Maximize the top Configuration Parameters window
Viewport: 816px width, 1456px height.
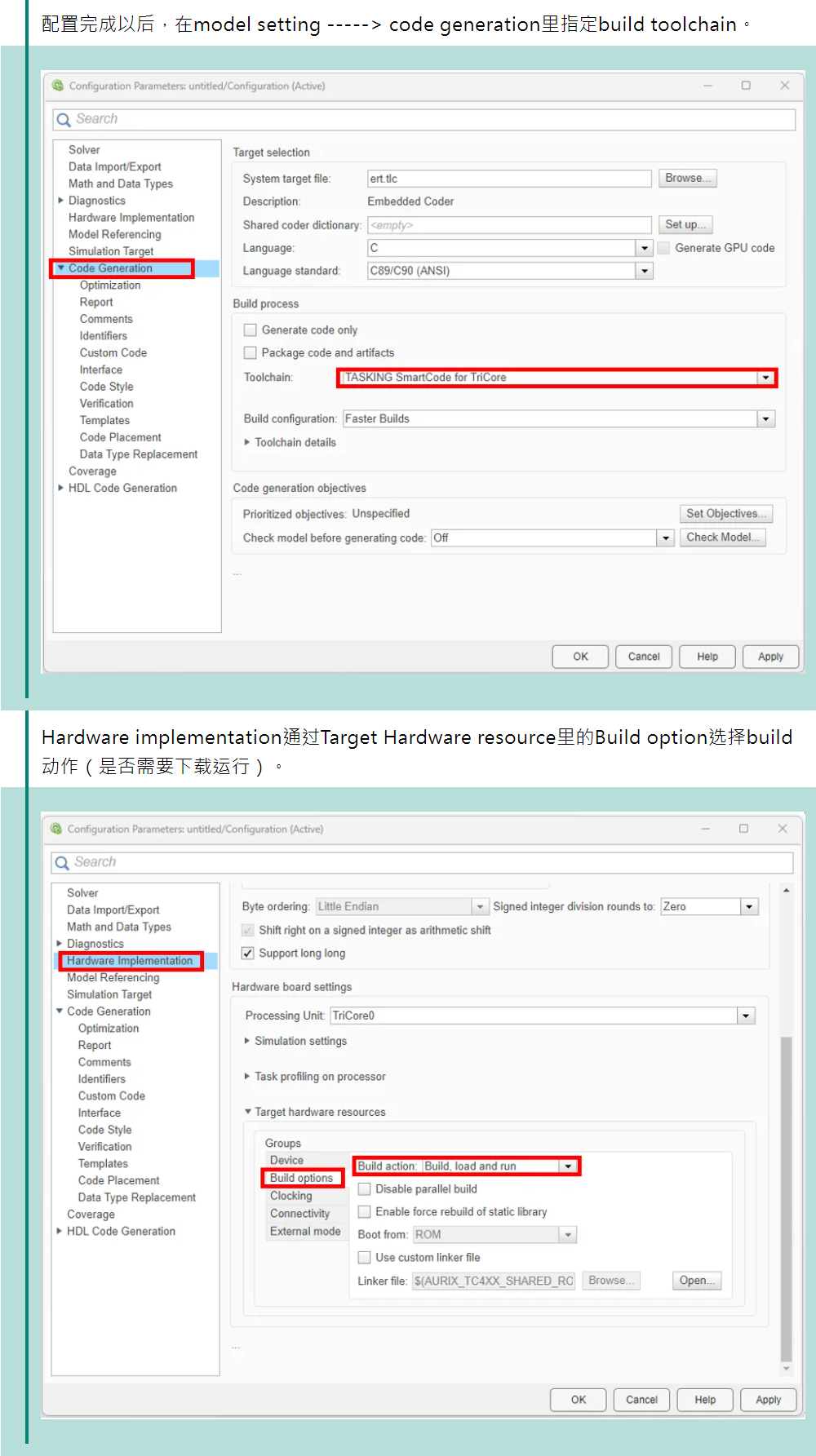(745, 86)
